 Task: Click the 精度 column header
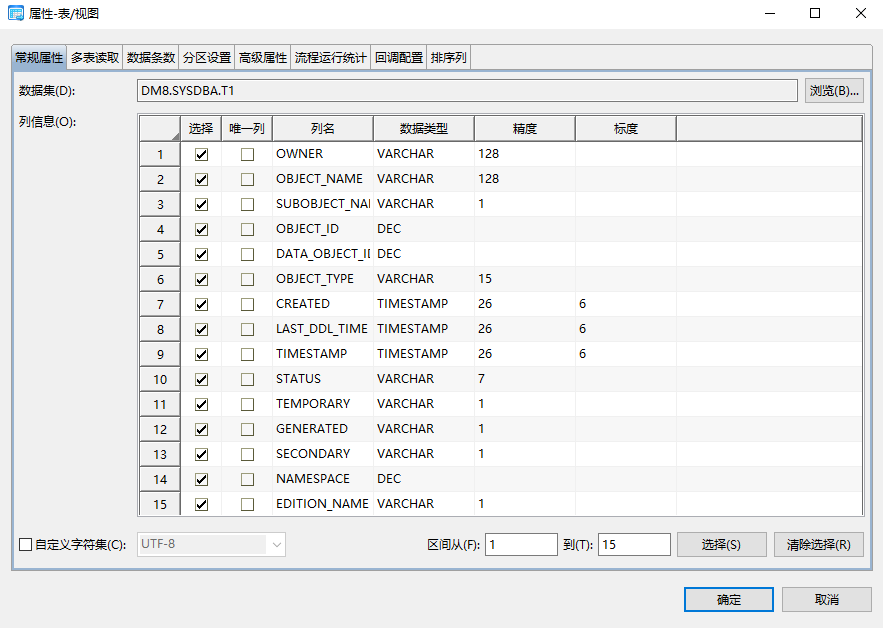(525, 128)
